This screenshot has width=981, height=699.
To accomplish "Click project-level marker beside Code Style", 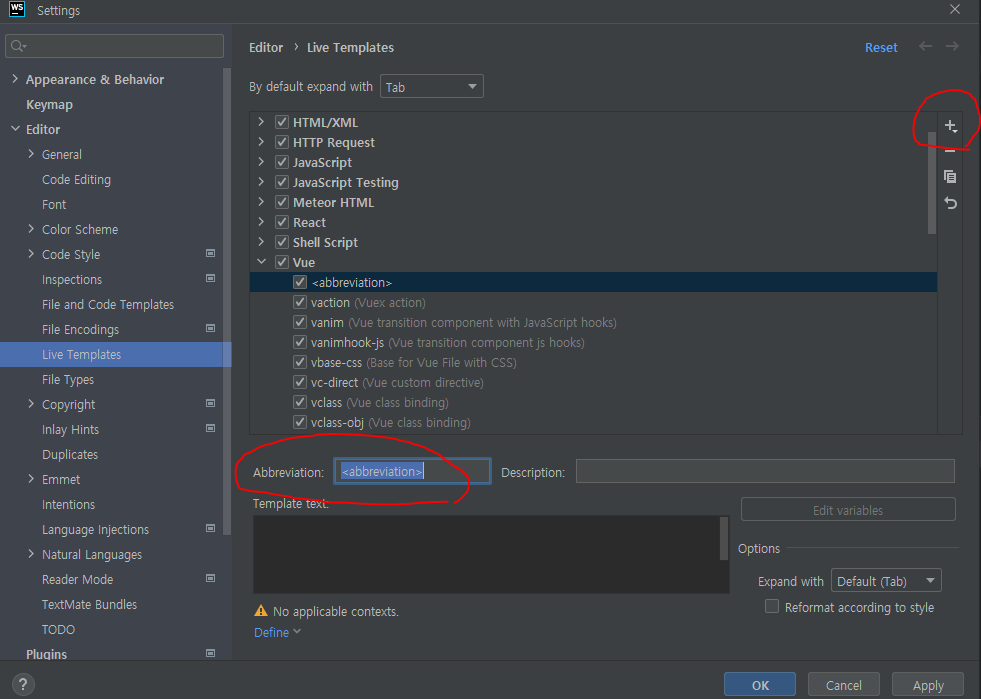I will tap(210, 253).
